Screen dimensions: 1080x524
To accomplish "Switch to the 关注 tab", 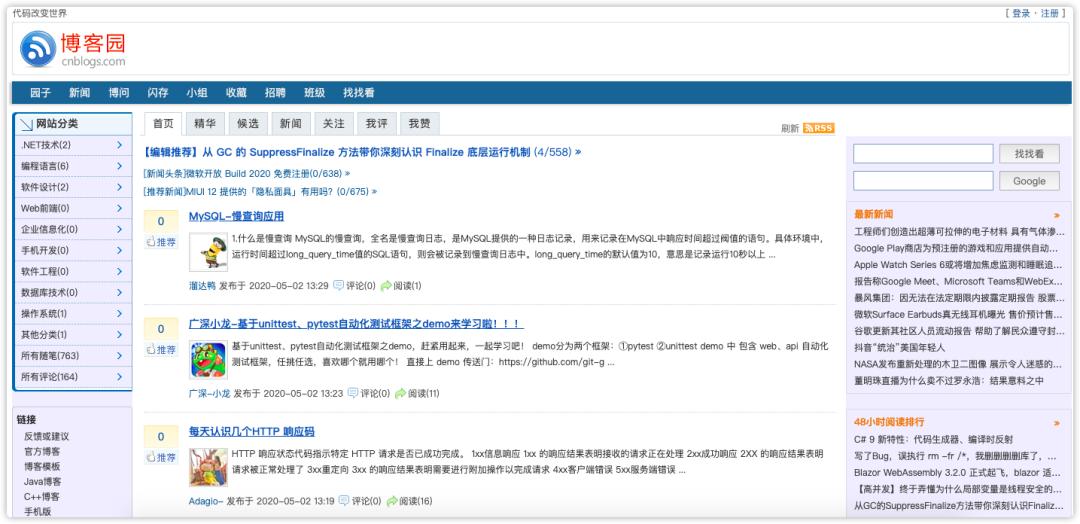I will tap(333, 124).
